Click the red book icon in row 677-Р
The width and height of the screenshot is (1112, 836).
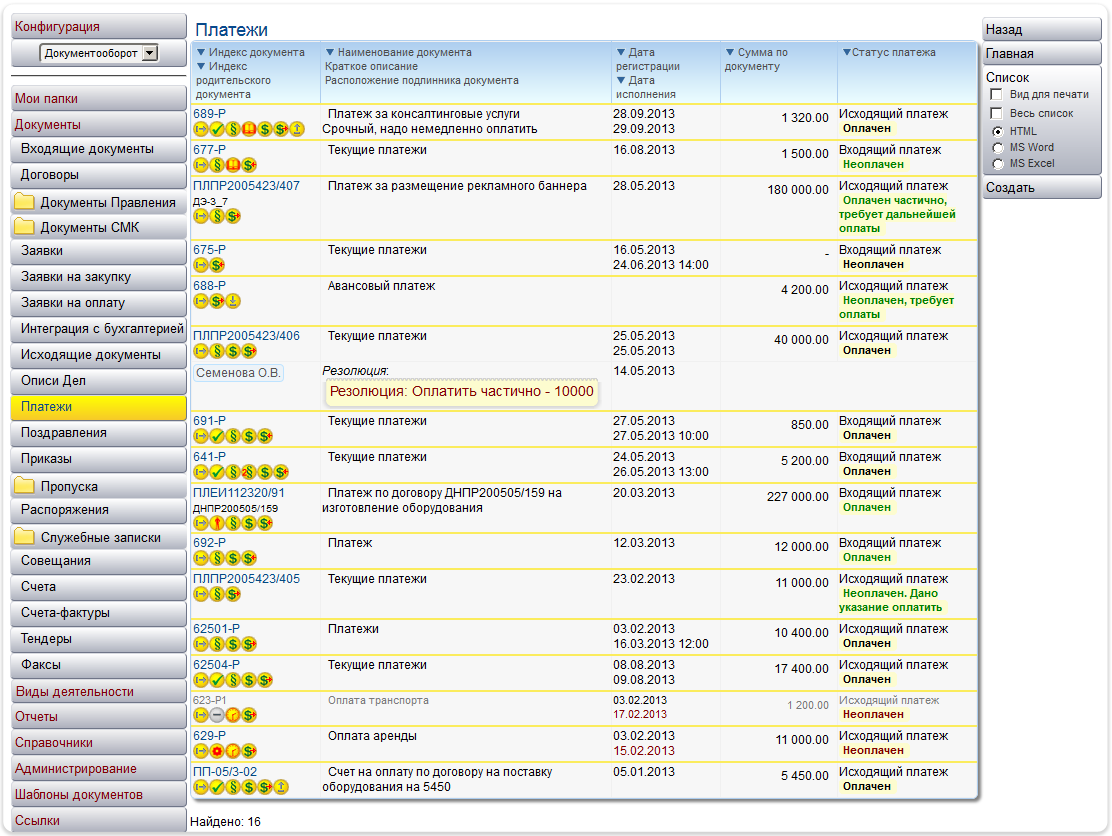[x=233, y=165]
